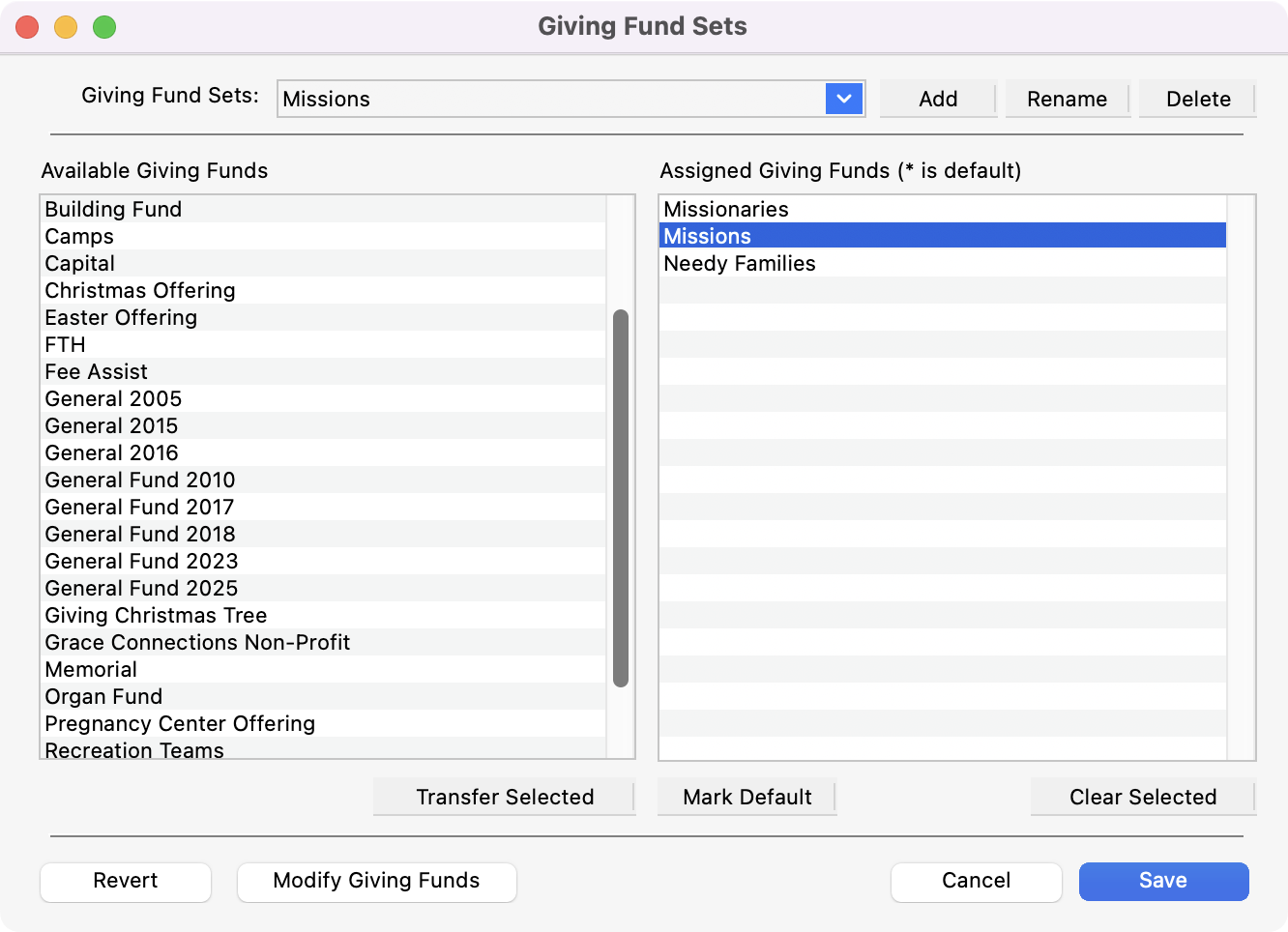This screenshot has width=1288, height=932.
Task: Click Clear Selected
Action: [1143, 797]
